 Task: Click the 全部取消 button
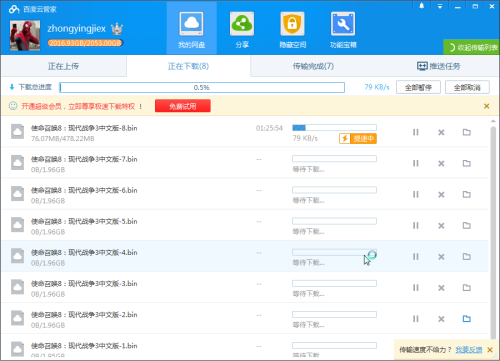click(467, 87)
